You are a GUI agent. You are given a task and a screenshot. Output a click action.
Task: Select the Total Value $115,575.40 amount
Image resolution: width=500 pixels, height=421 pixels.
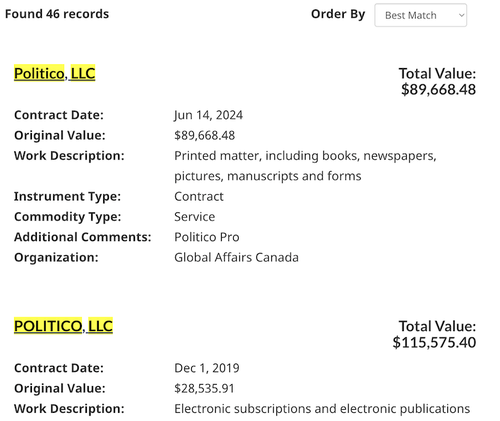coord(434,342)
